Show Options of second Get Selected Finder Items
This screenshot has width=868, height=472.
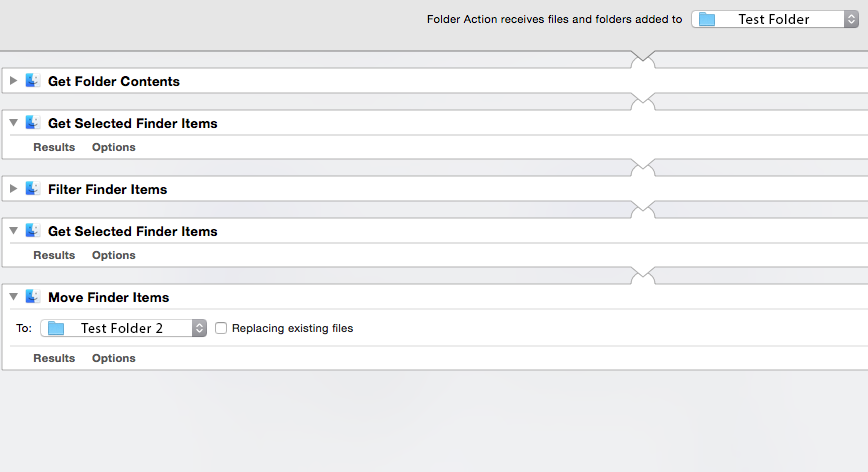(114, 255)
